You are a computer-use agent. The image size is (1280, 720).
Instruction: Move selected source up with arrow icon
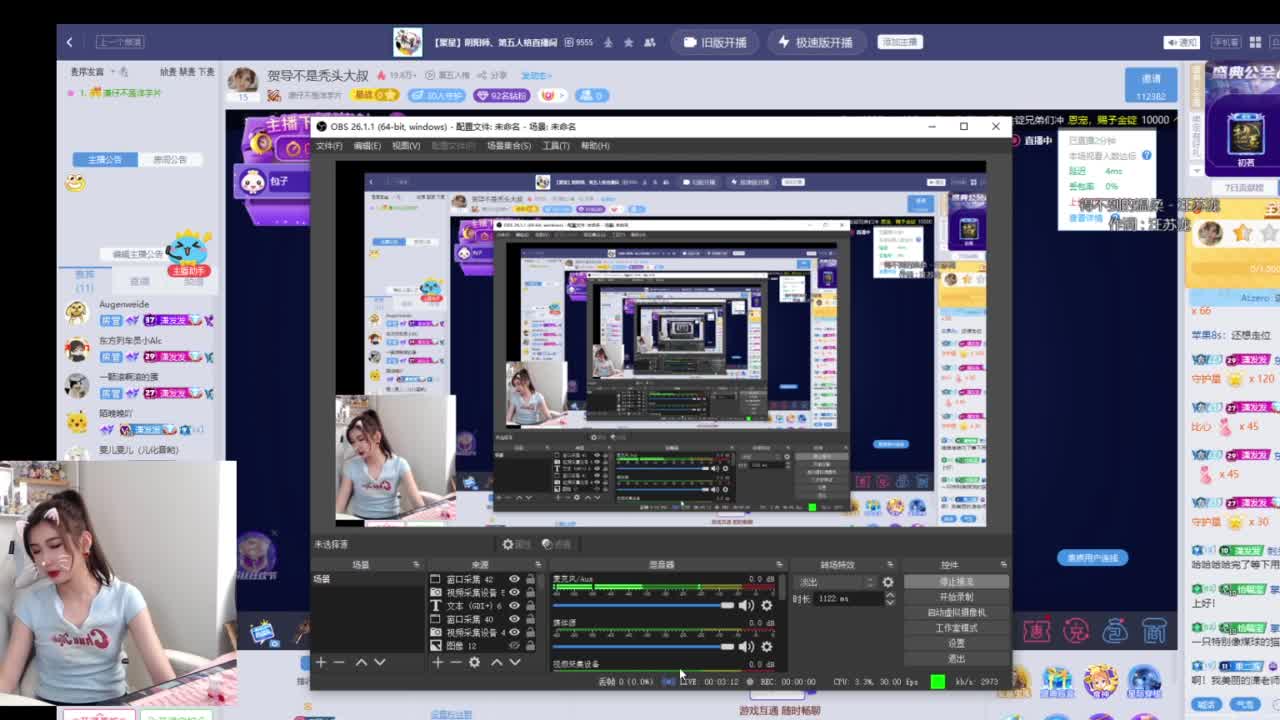[496, 662]
